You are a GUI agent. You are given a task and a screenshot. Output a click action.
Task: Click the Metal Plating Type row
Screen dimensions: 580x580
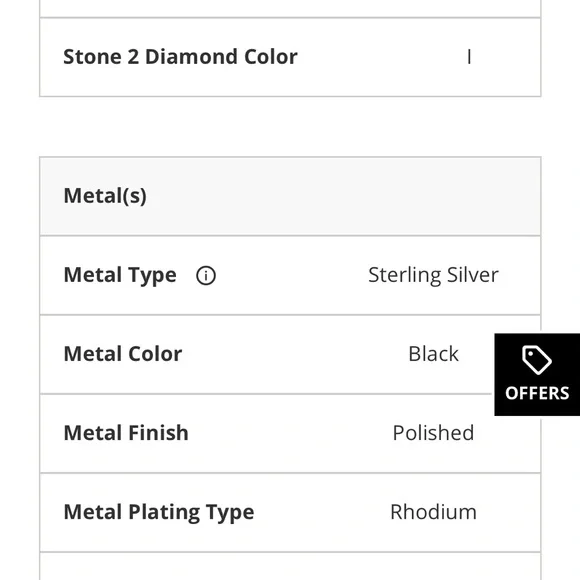[290, 513]
